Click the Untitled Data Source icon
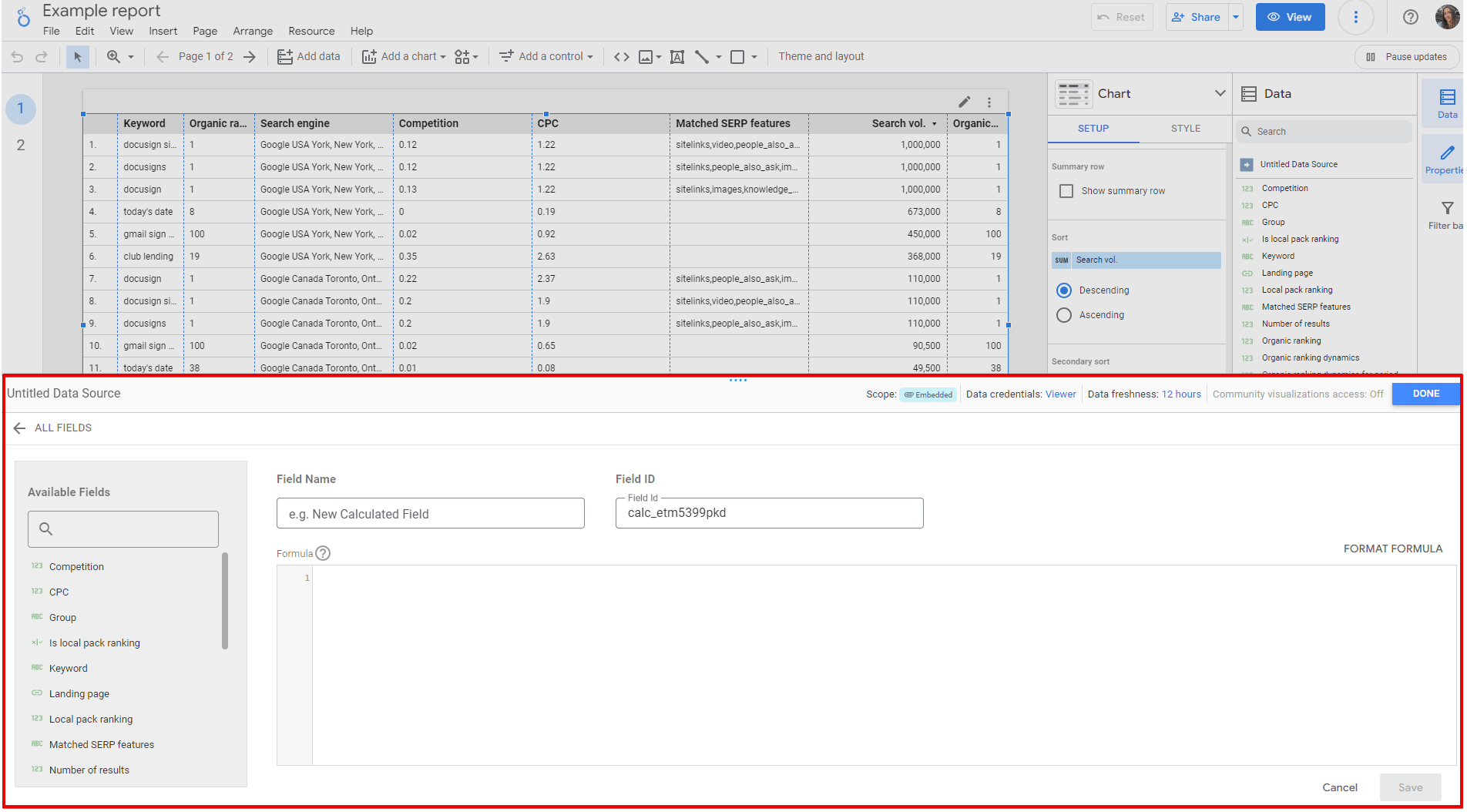Viewport: 1467px width, 812px height. point(1247,164)
